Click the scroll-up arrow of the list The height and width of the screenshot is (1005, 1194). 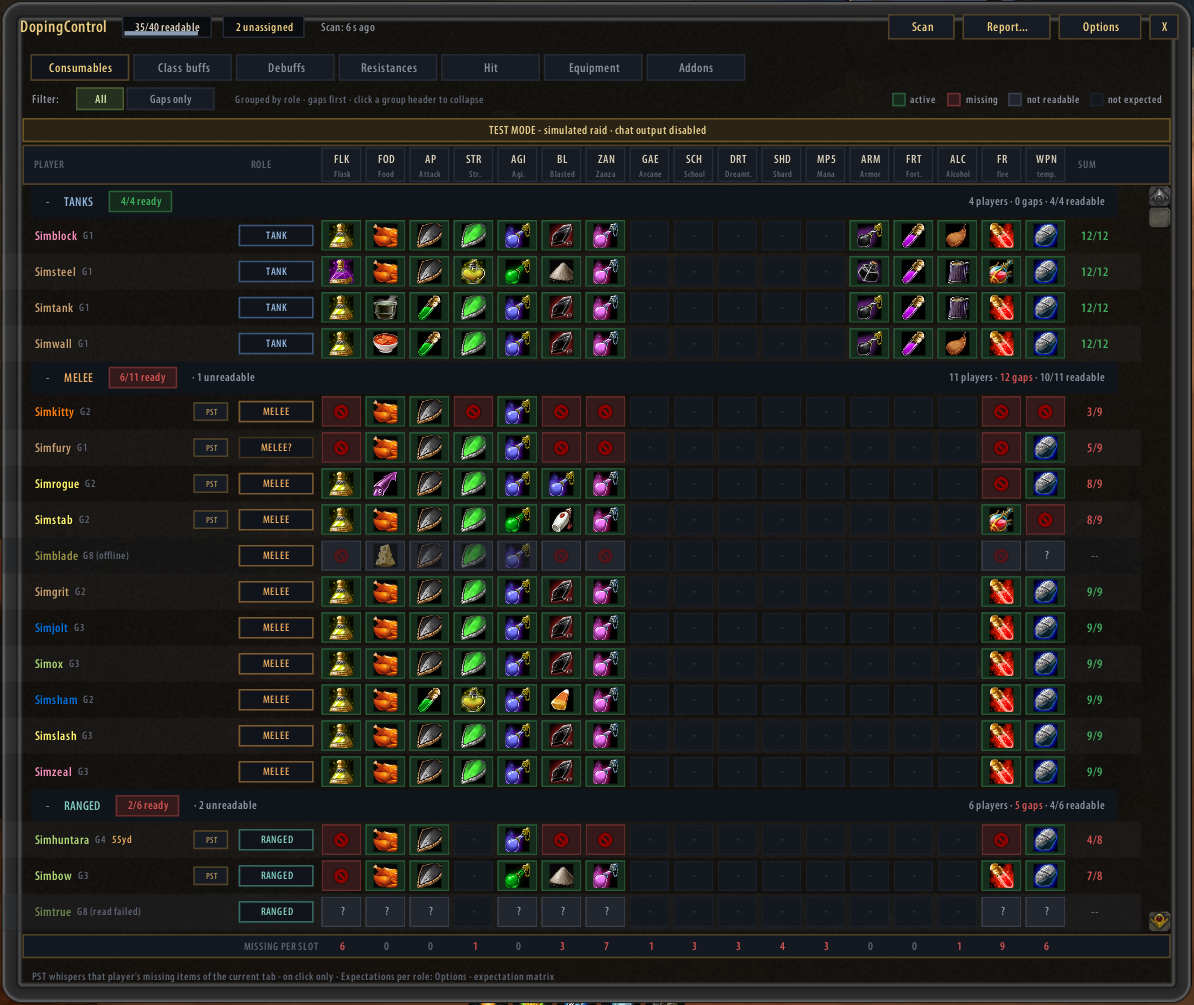(1159, 197)
